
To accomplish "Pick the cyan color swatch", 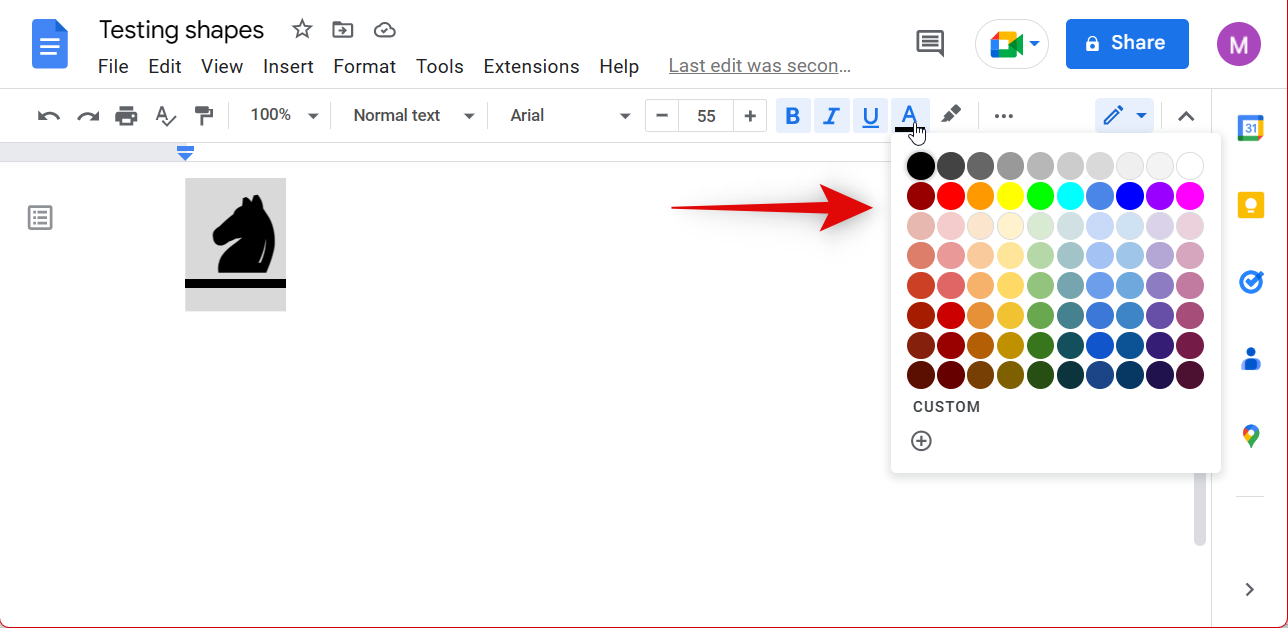I will tap(1071, 196).
